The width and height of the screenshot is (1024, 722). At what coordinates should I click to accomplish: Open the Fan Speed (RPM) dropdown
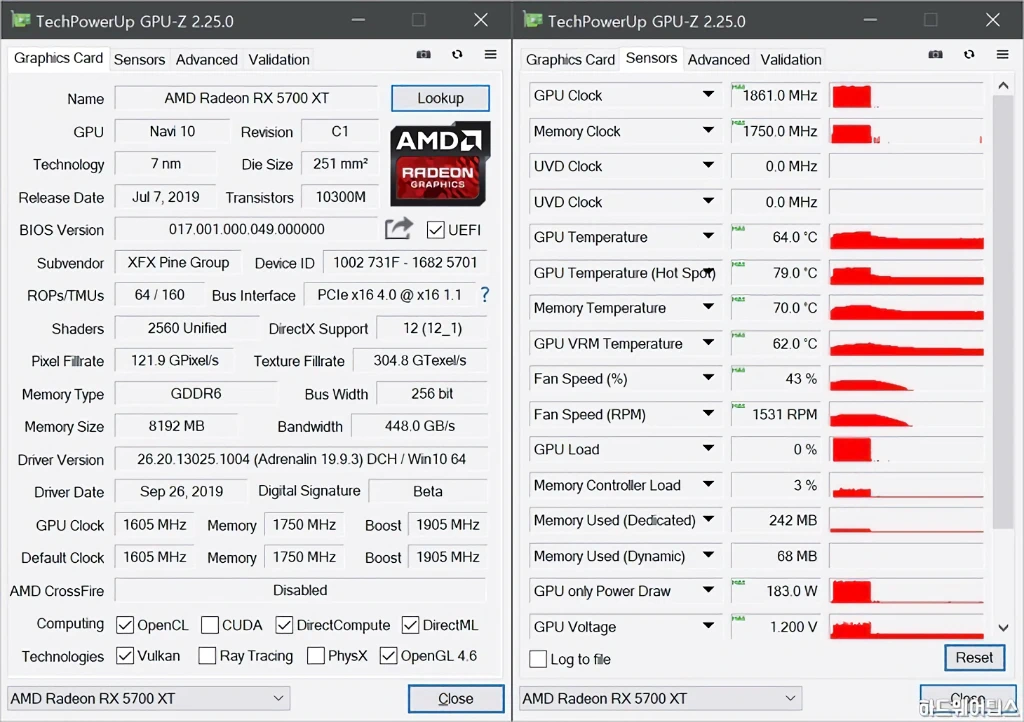(708, 413)
